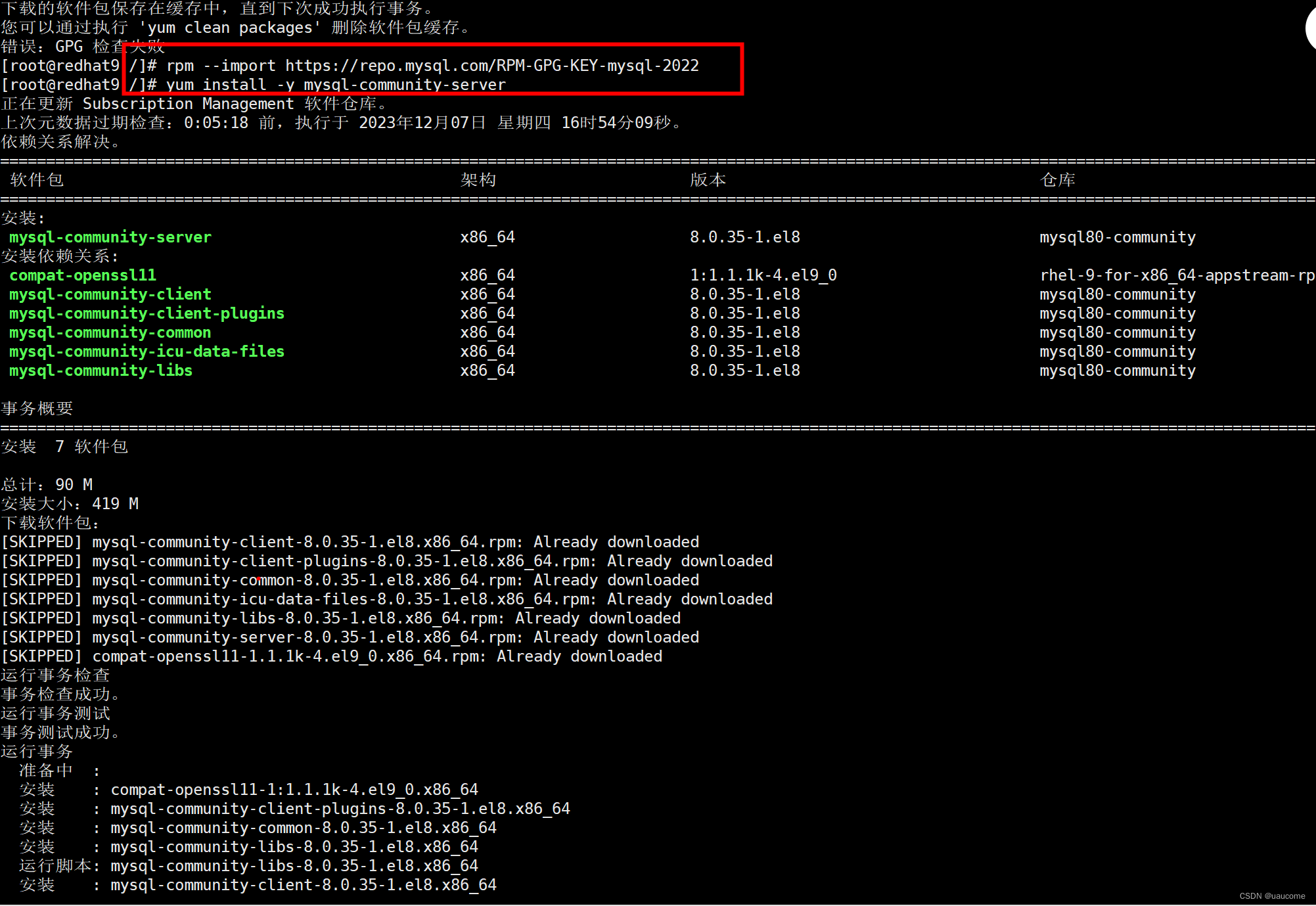
Task: Click the mysql-community-icu-data-files package
Action: coord(147,351)
